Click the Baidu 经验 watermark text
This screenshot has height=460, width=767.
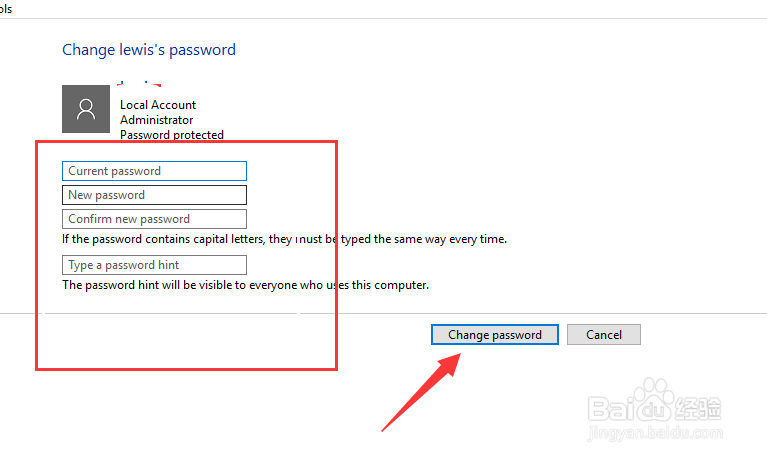[x=695, y=410]
